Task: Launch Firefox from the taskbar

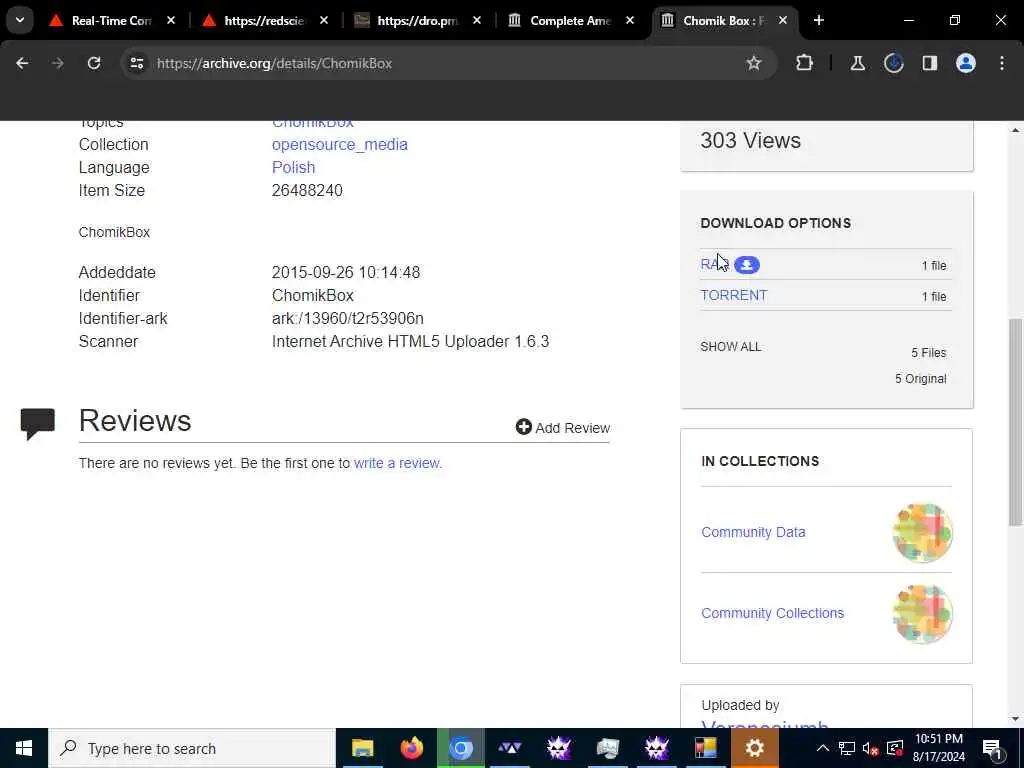Action: [411, 748]
